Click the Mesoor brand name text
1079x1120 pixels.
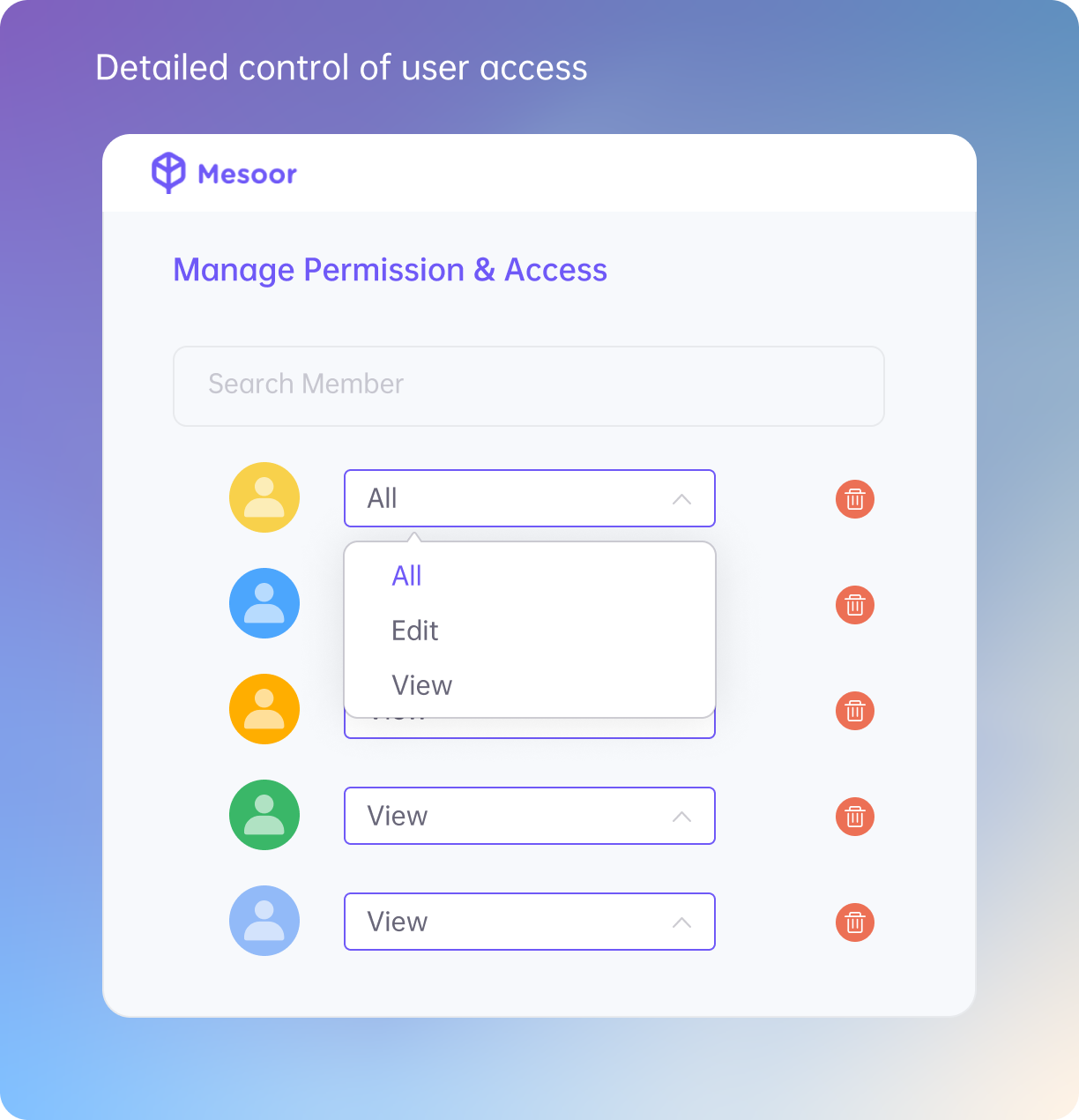tap(247, 174)
